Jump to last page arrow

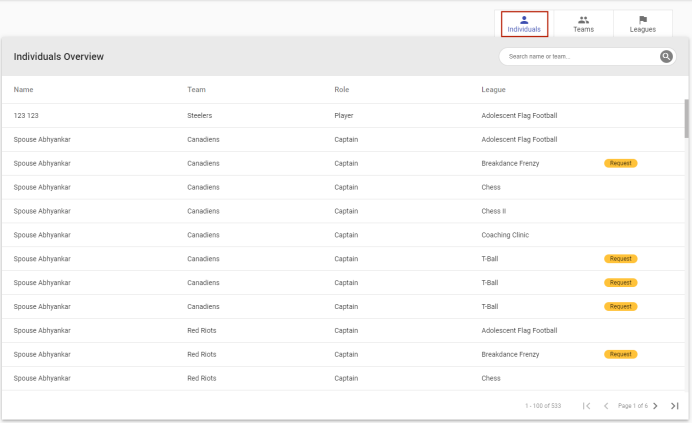click(x=675, y=406)
